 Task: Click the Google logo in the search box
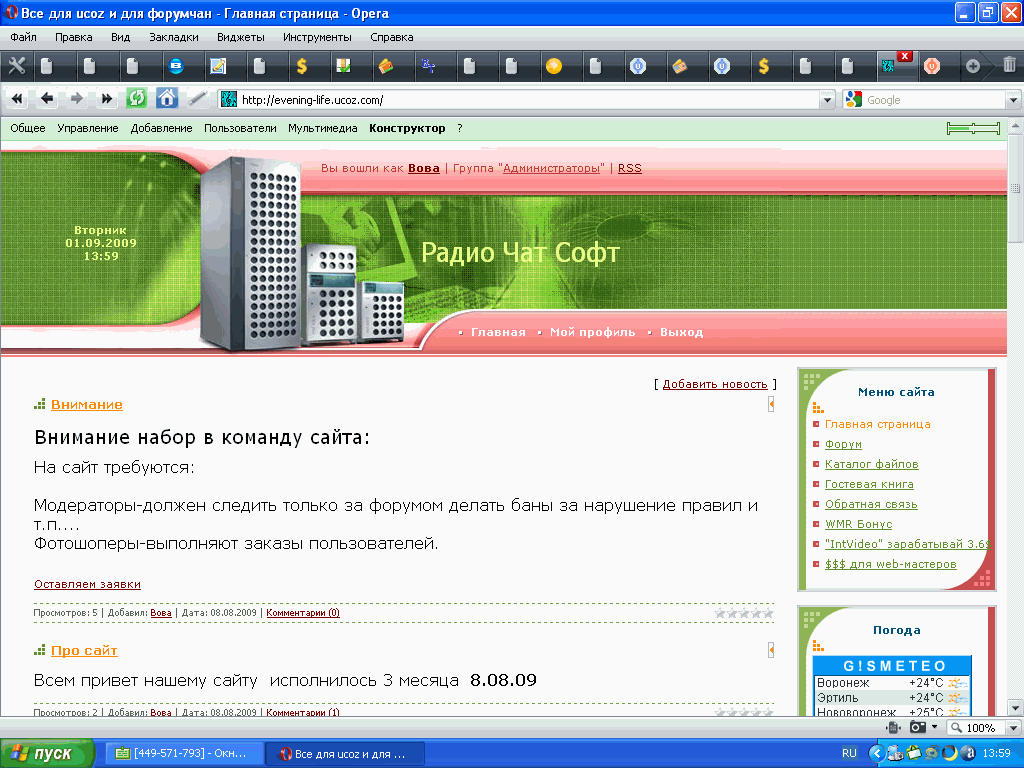[854, 99]
